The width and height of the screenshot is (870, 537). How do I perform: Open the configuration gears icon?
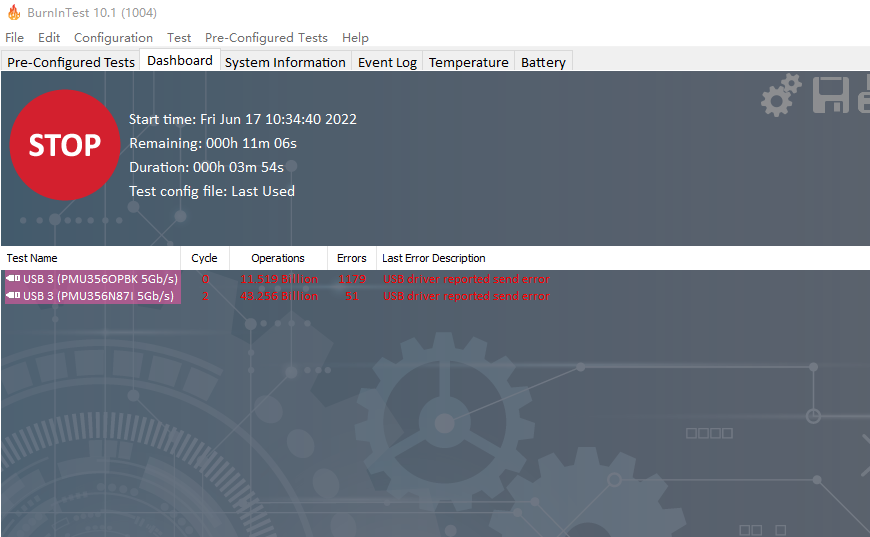tap(781, 95)
